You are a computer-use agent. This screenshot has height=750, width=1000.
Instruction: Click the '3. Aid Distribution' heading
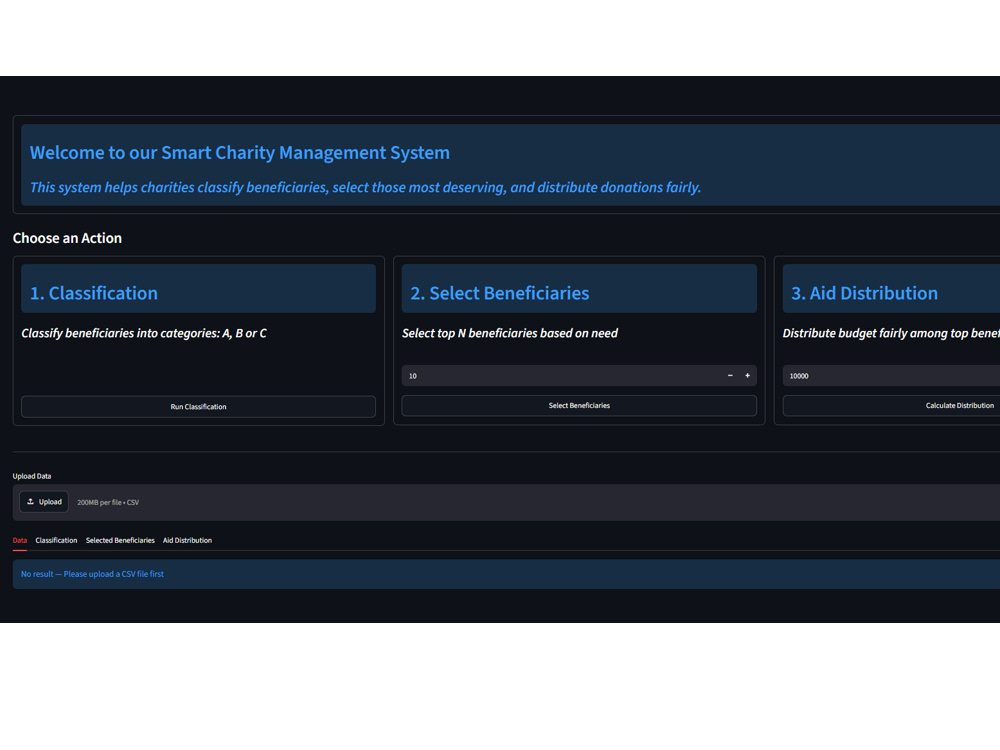(x=864, y=293)
